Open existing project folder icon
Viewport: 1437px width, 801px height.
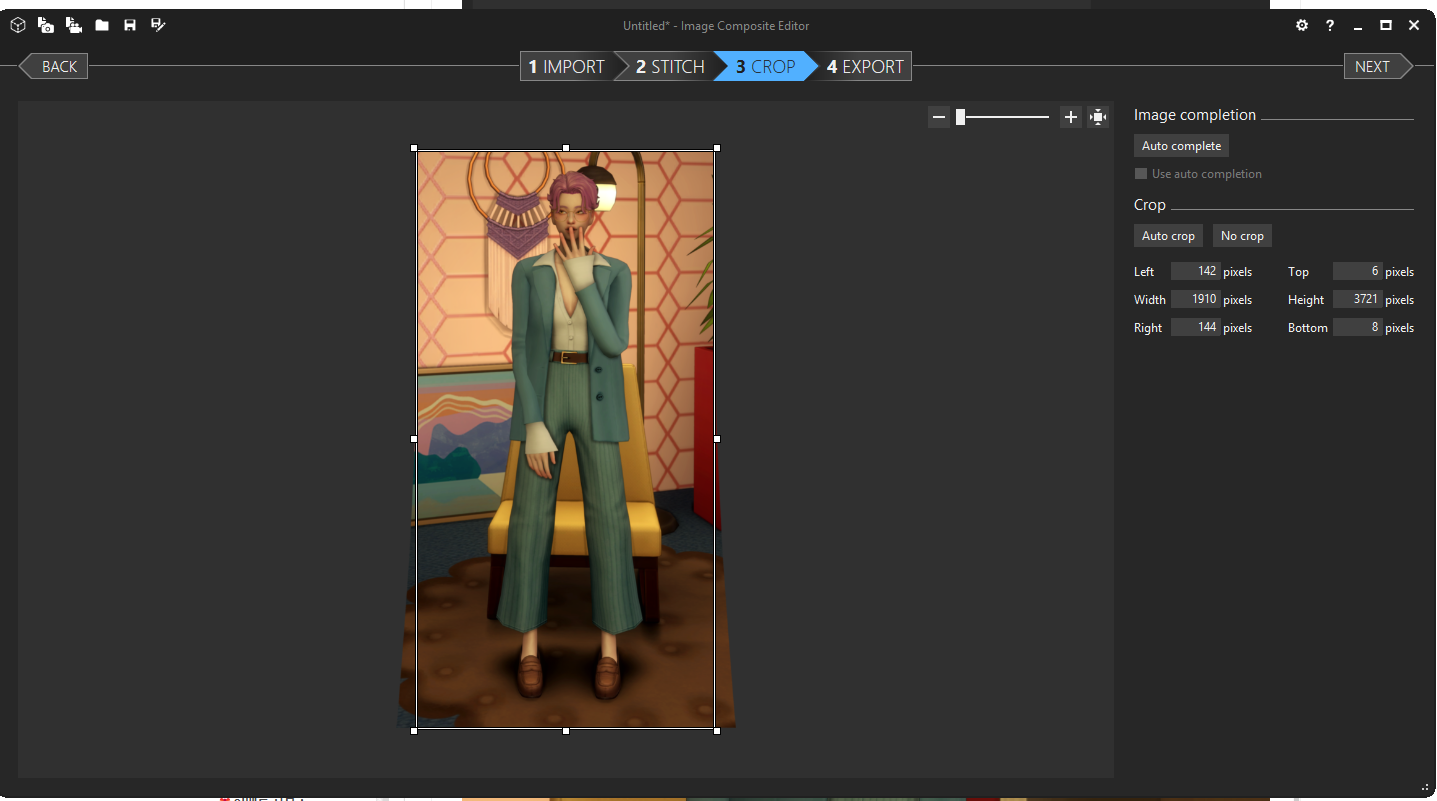point(102,25)
